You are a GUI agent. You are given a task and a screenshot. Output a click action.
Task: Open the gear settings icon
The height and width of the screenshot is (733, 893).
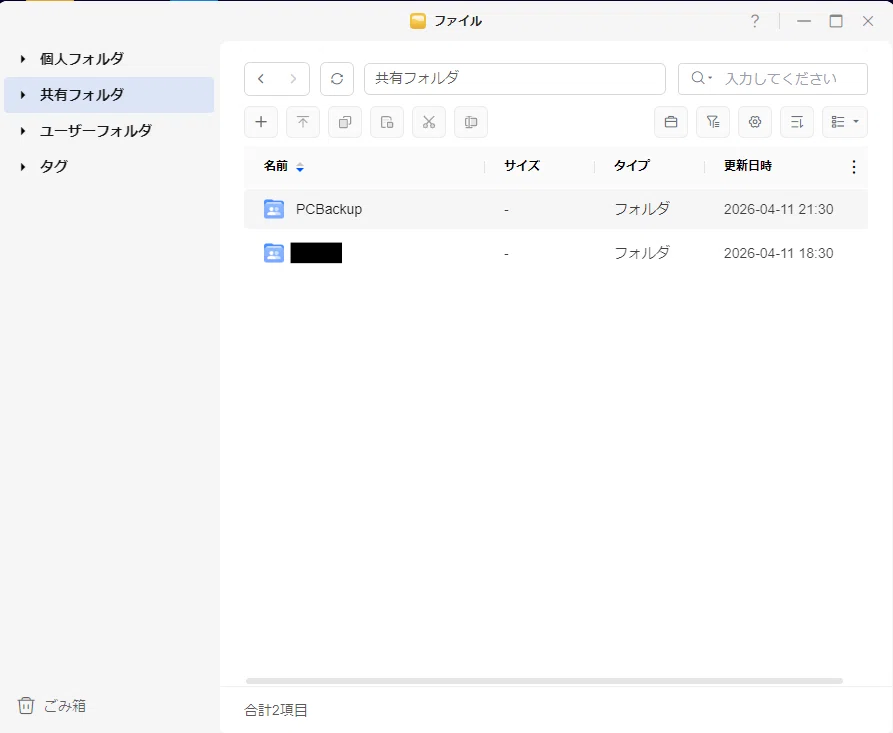tap(755, 122)
